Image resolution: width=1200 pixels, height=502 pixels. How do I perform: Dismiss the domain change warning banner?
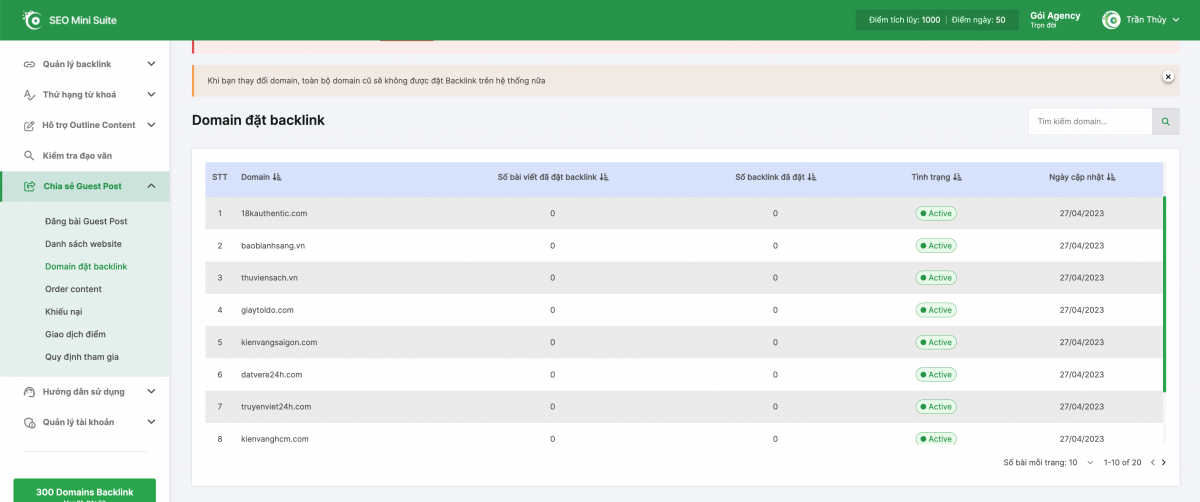(x=1168, y=77)
